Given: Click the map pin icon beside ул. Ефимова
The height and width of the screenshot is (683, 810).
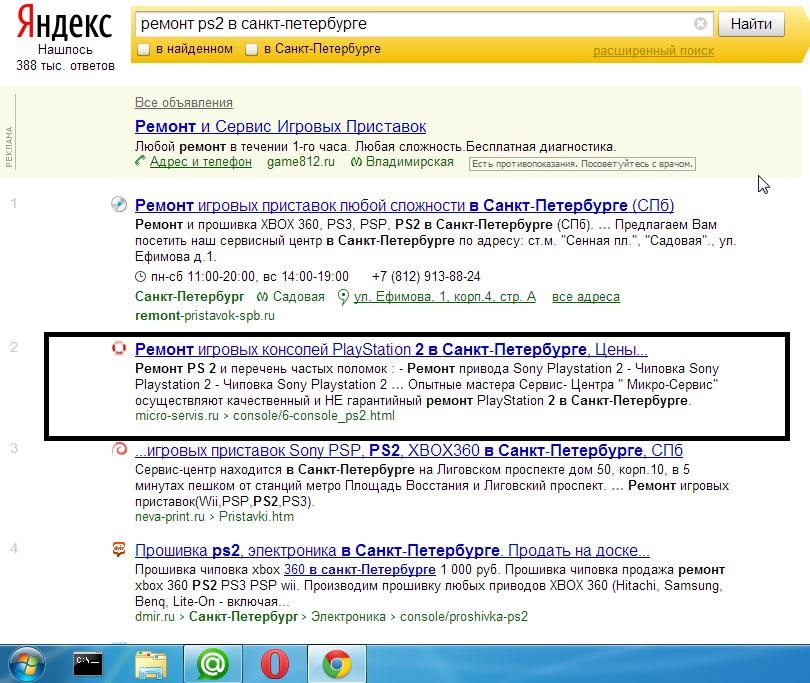Looking at the screenshot, I should click(x=342, y=297).
